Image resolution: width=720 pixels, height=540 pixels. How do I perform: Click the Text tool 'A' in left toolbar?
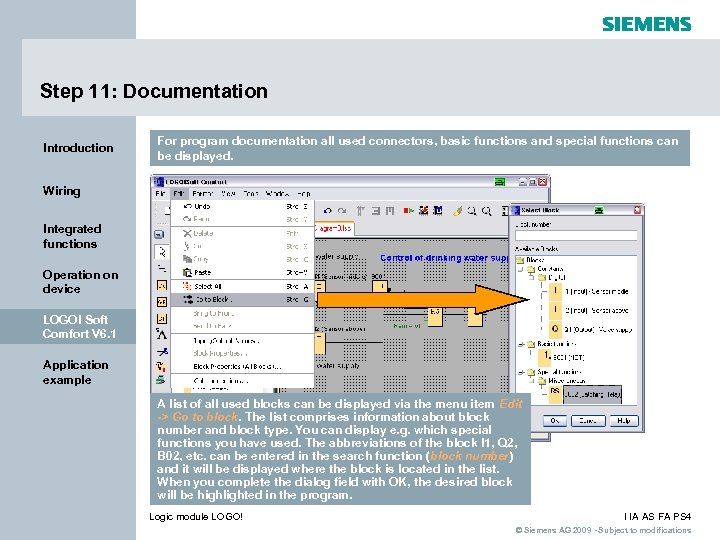162,334
